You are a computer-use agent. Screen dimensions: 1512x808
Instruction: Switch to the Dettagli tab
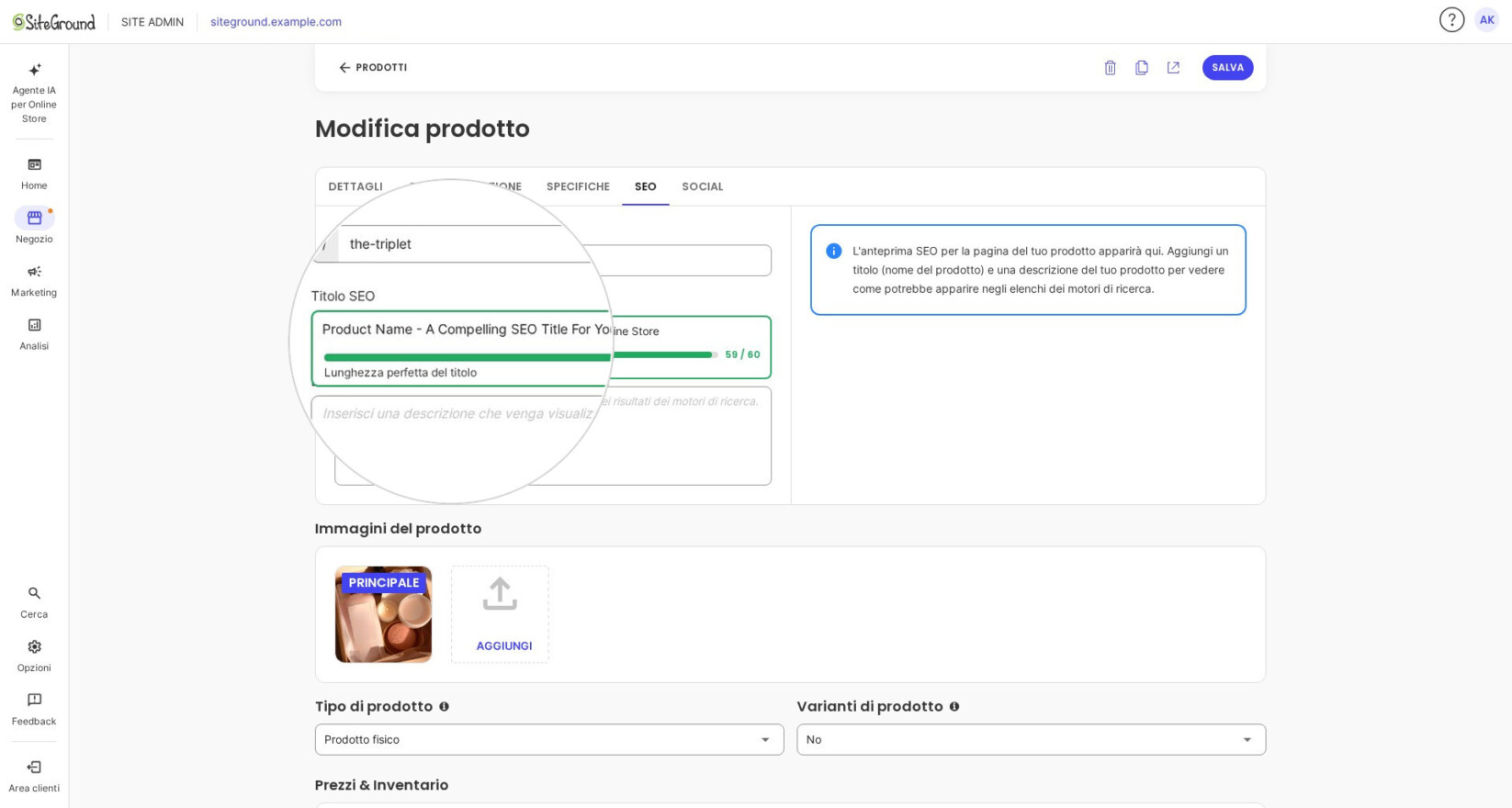(x=355, y=186)
